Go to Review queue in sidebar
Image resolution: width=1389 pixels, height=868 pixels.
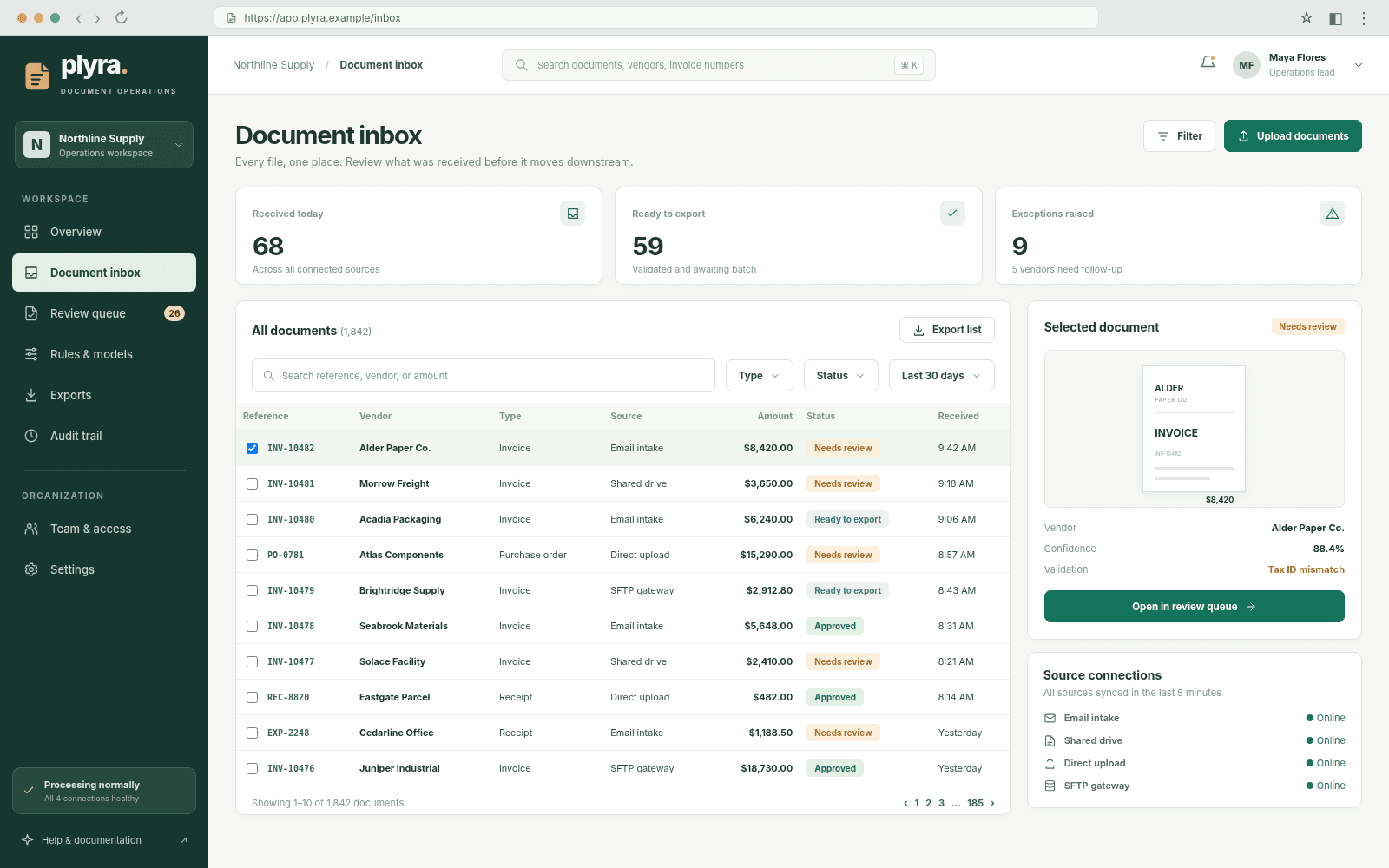pyautogui.click(x=104, y=313)
